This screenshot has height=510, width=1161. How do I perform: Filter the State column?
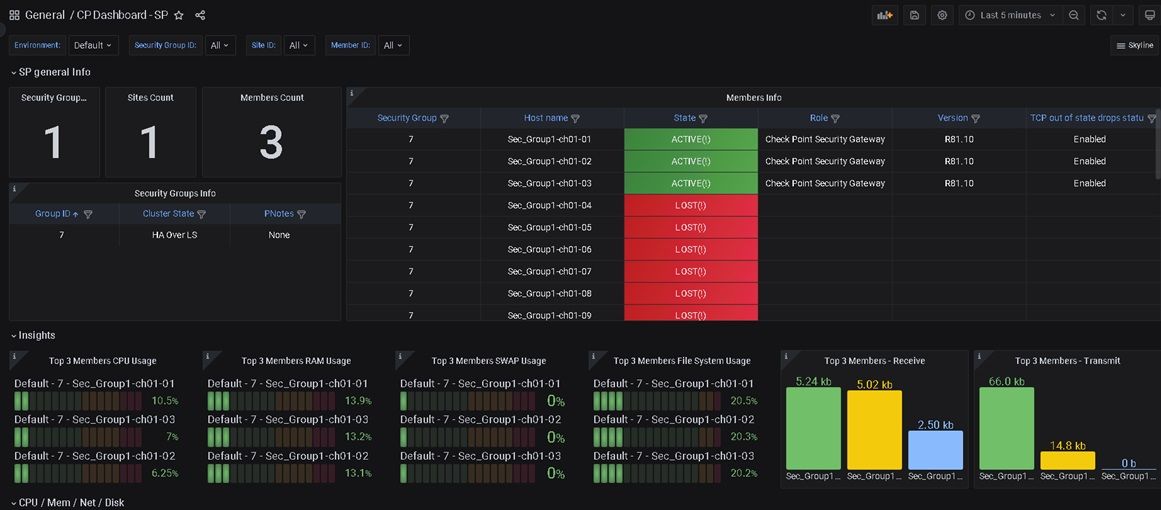pyautogui.click(x=703, y=118)
